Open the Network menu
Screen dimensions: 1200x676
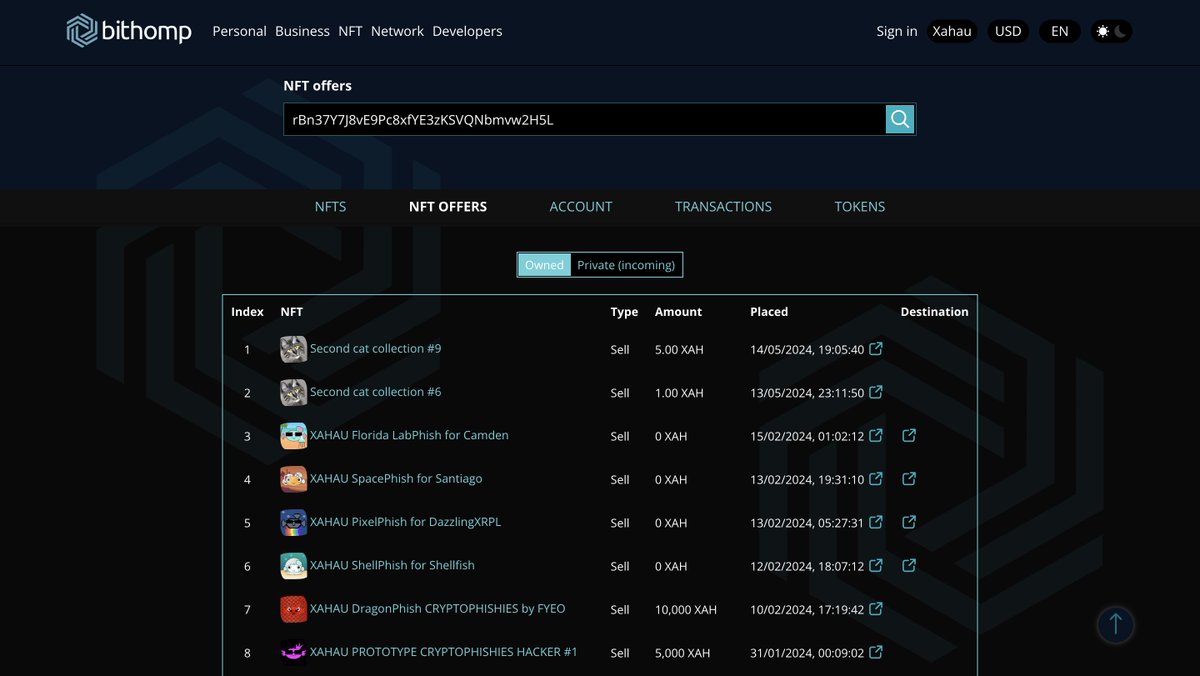(x=397, y=31)
